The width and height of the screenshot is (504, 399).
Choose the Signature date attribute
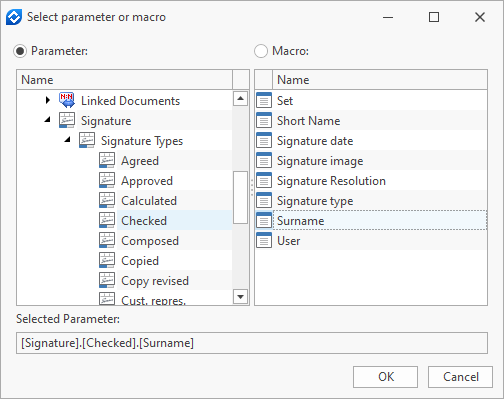tap(371, 140)
